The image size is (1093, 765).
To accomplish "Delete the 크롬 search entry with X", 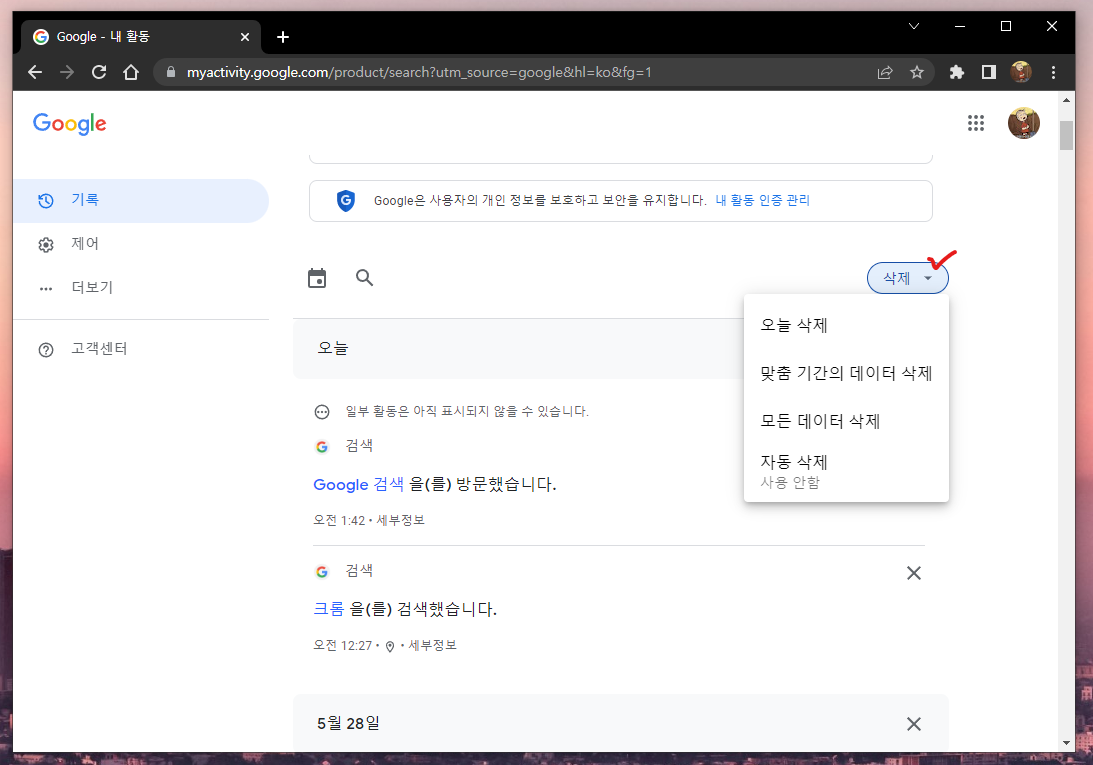I will (913, 573).
